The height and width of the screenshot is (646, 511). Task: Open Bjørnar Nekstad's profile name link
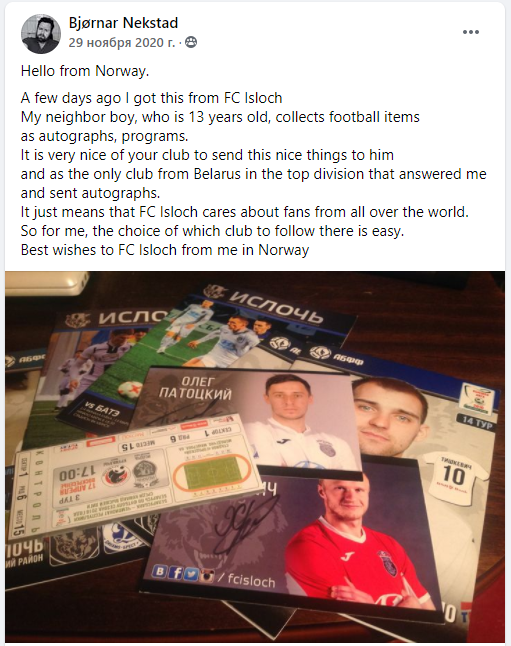123,23
